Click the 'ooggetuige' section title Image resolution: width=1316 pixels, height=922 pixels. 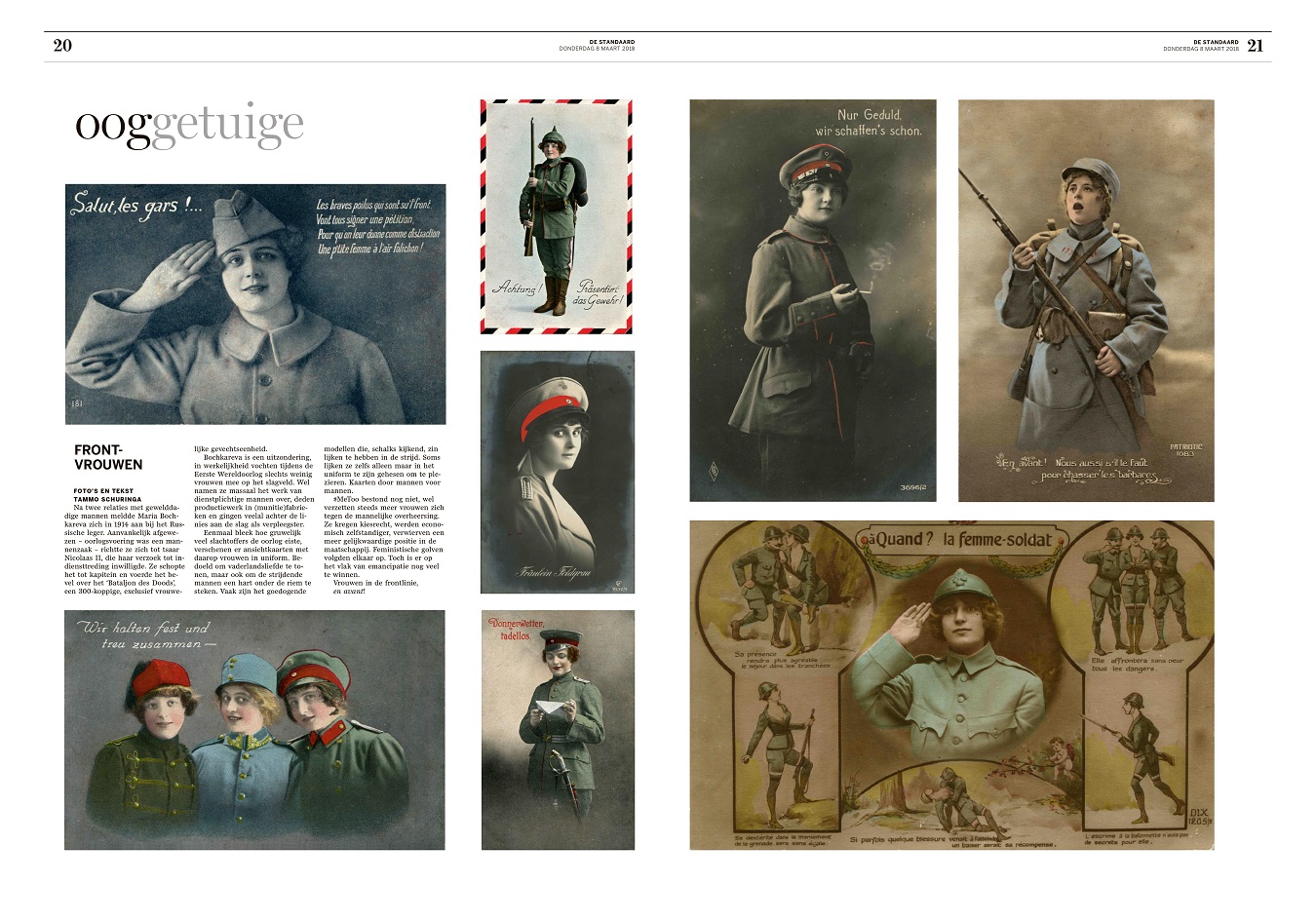(190, 127)
